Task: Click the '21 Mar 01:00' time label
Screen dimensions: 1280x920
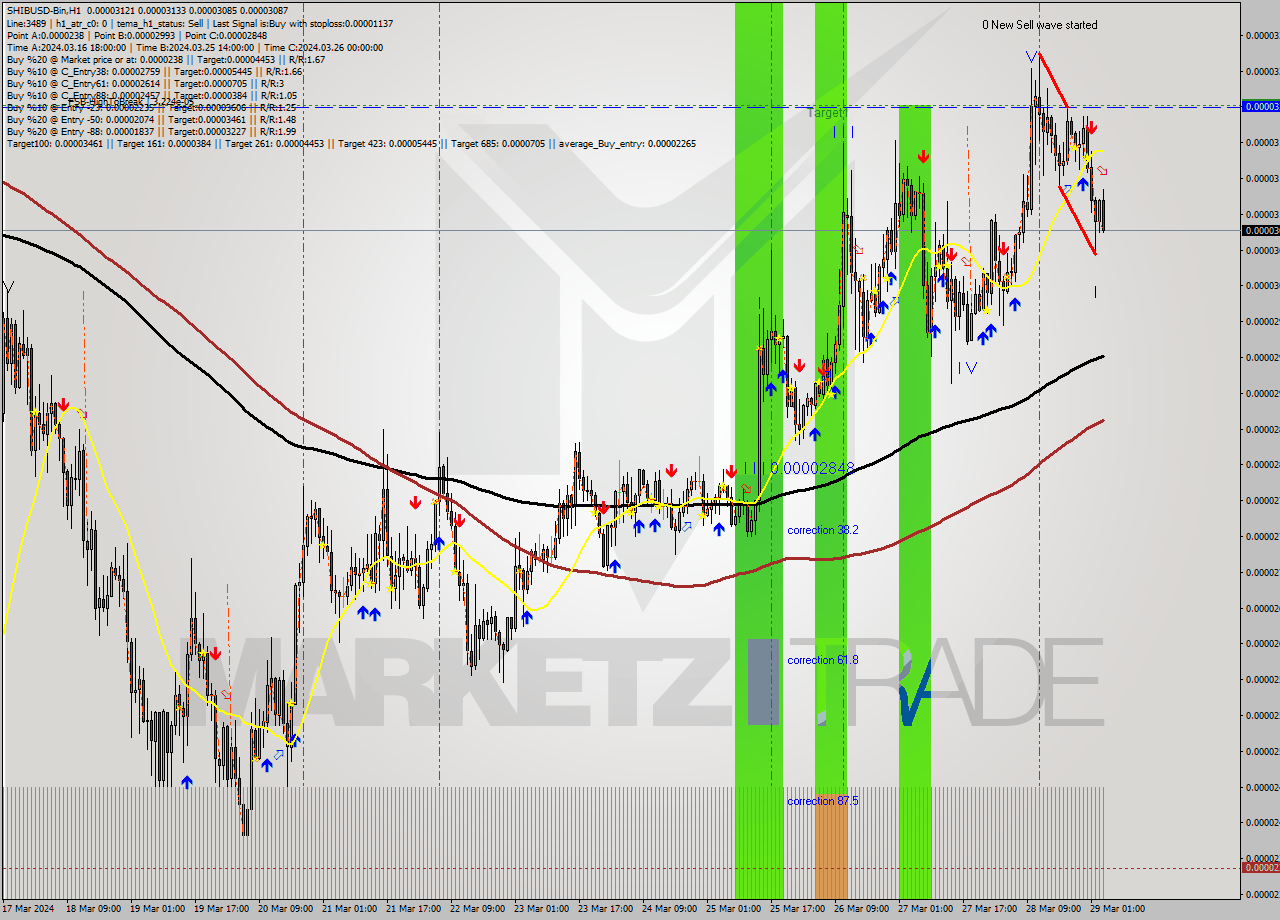Action: click(349, 909)
